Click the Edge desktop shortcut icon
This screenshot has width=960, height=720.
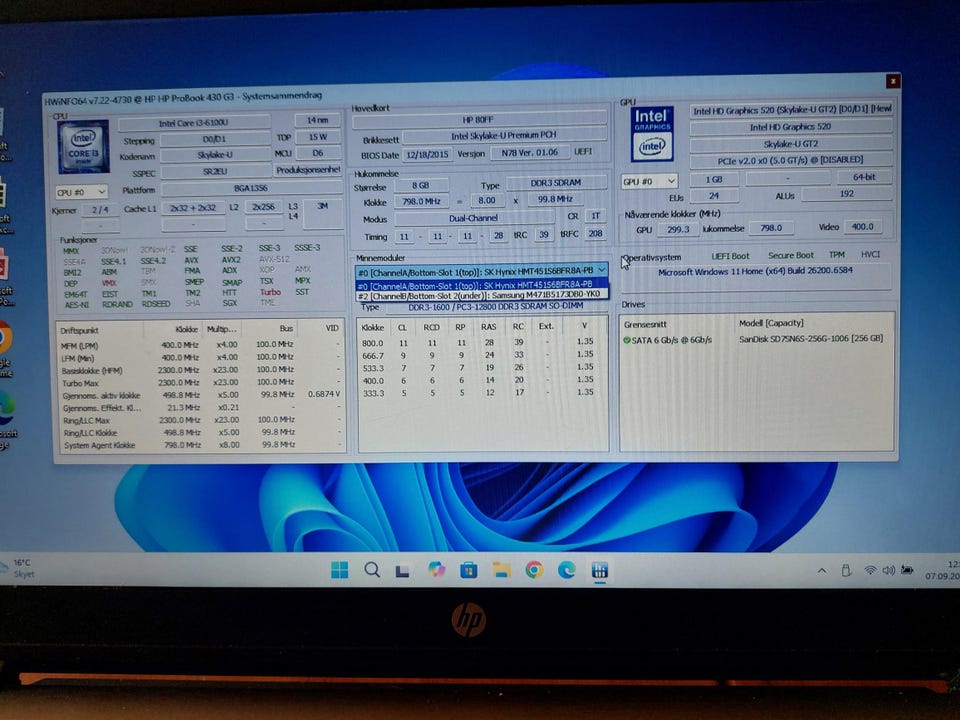tap(6, 408)
